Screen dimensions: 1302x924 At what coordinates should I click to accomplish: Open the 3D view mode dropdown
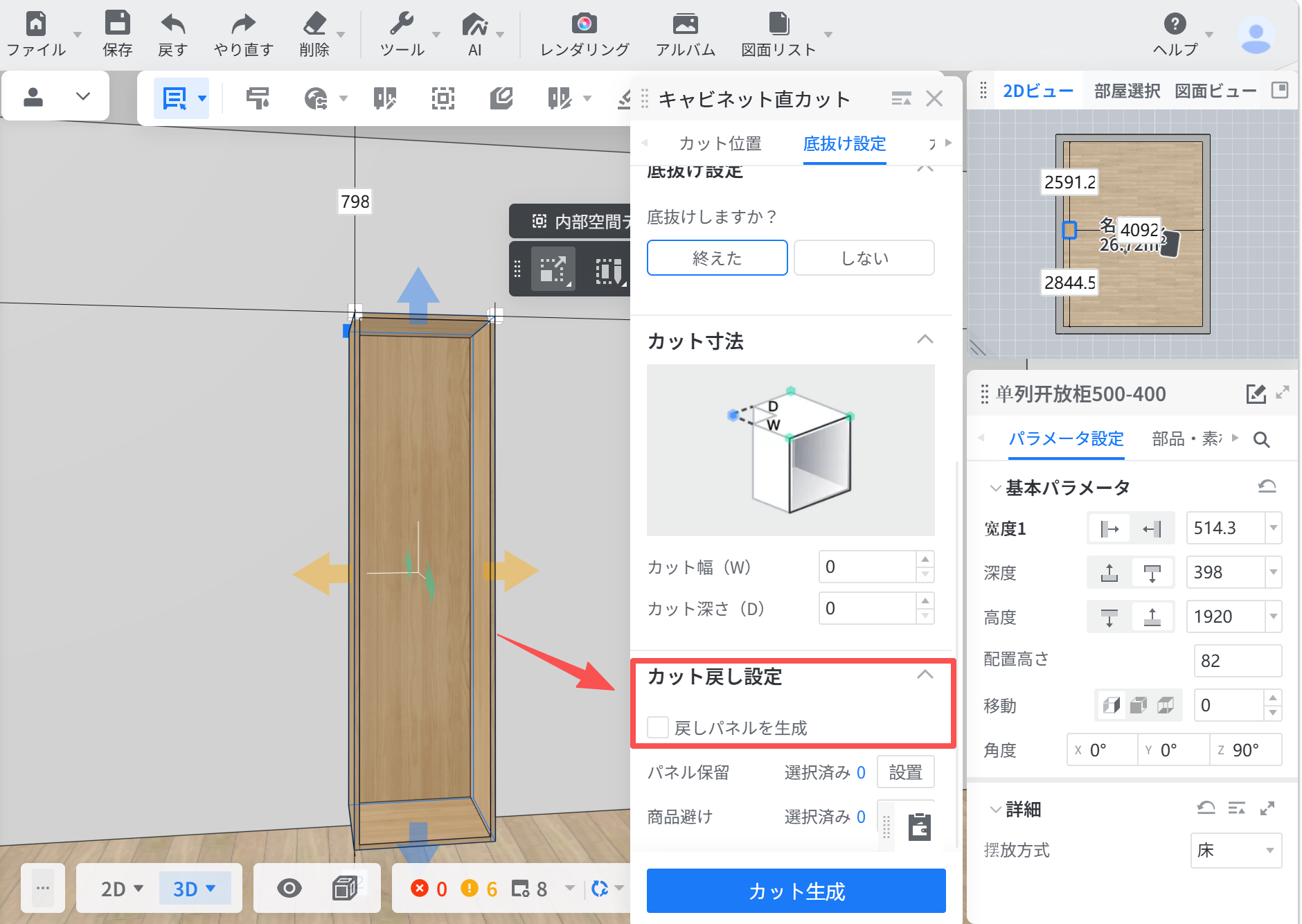point(194,889)
